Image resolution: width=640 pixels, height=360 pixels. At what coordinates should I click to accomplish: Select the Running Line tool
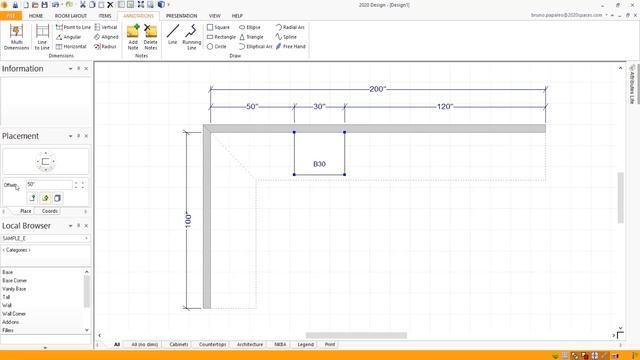tap(191, 37)
